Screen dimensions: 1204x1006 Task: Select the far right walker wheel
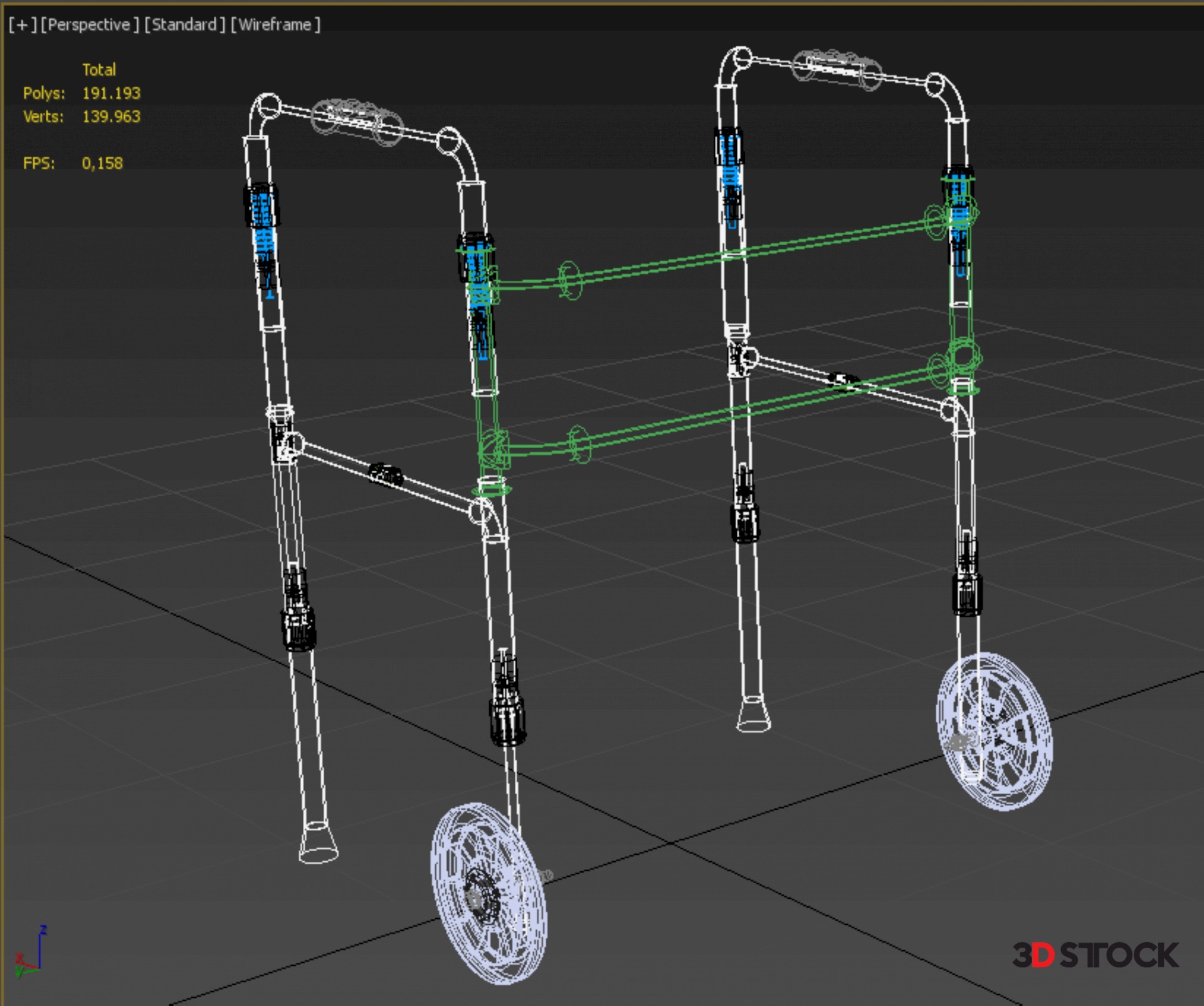(x=994, y=731)
